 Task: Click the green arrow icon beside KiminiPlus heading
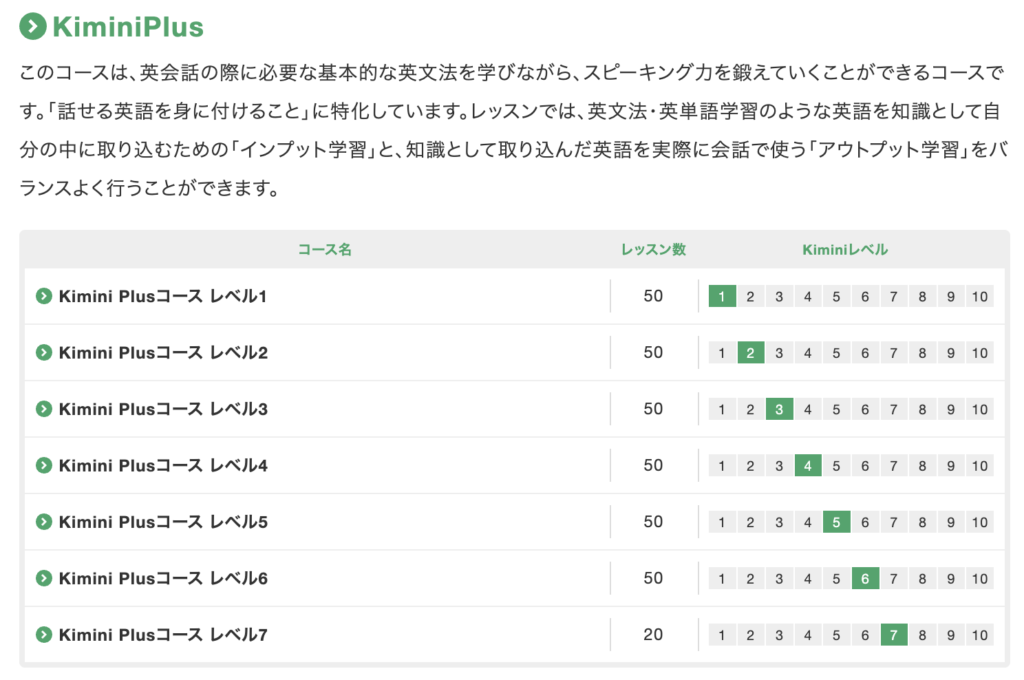coord(33,26)
